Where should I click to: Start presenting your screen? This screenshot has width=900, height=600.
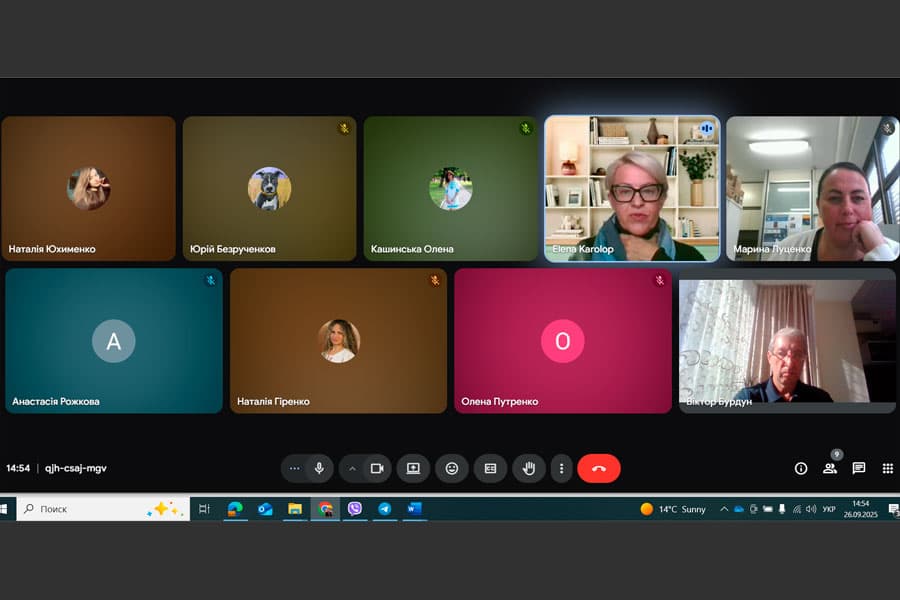tap(413, 469)
